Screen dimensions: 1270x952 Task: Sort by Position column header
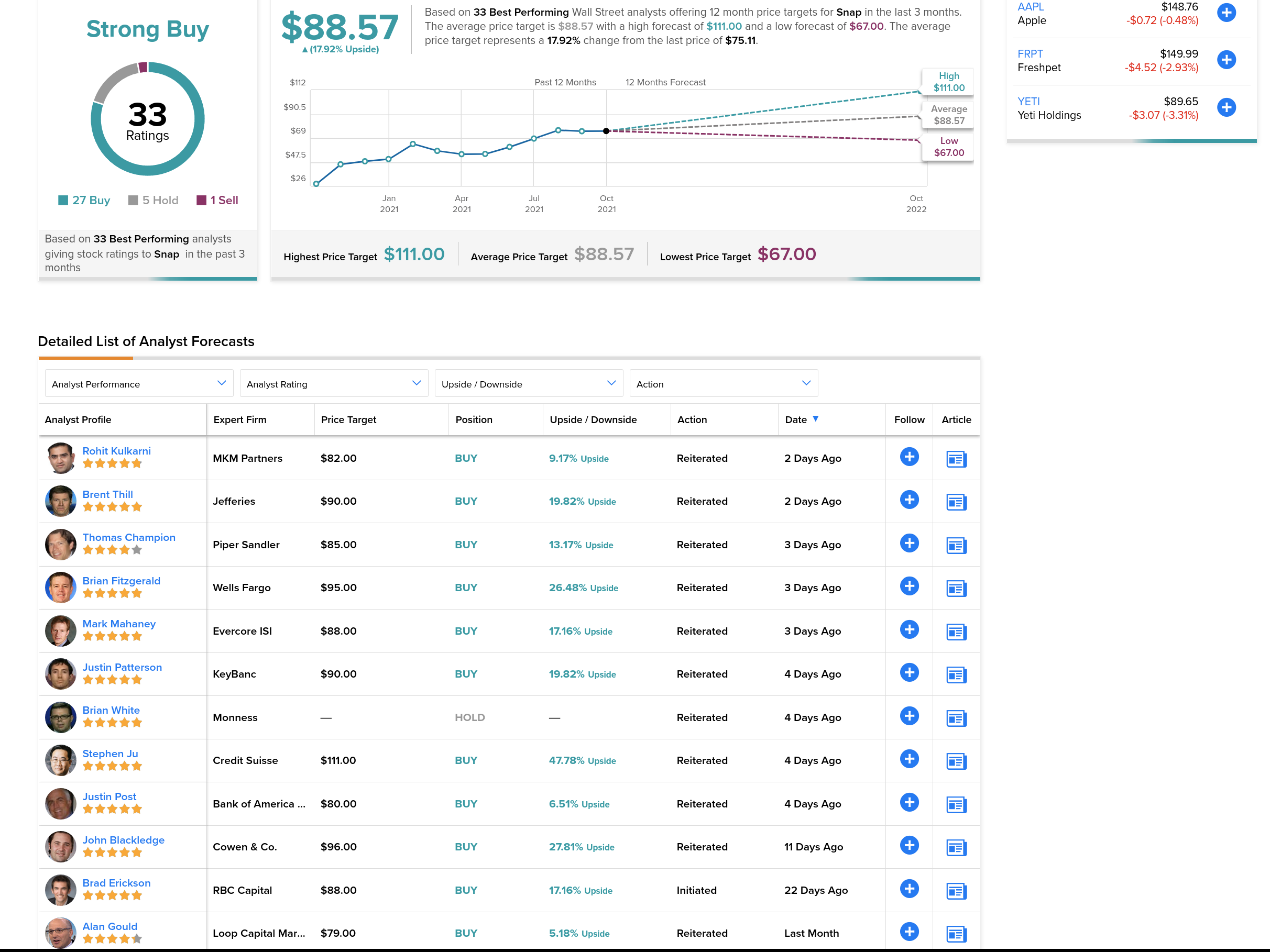tap(474, 419)
